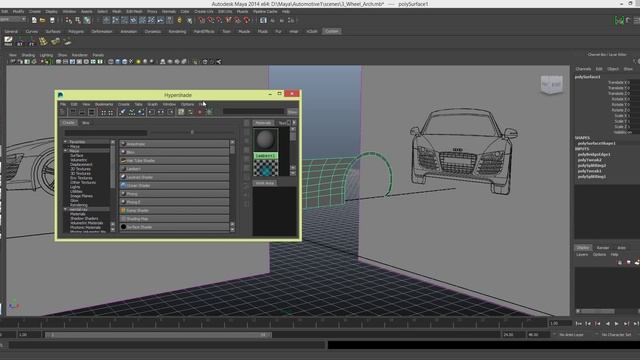Viewport: 640px width, 360px height.
Task: Click the Lambert create button
Action: pos(174,169)
